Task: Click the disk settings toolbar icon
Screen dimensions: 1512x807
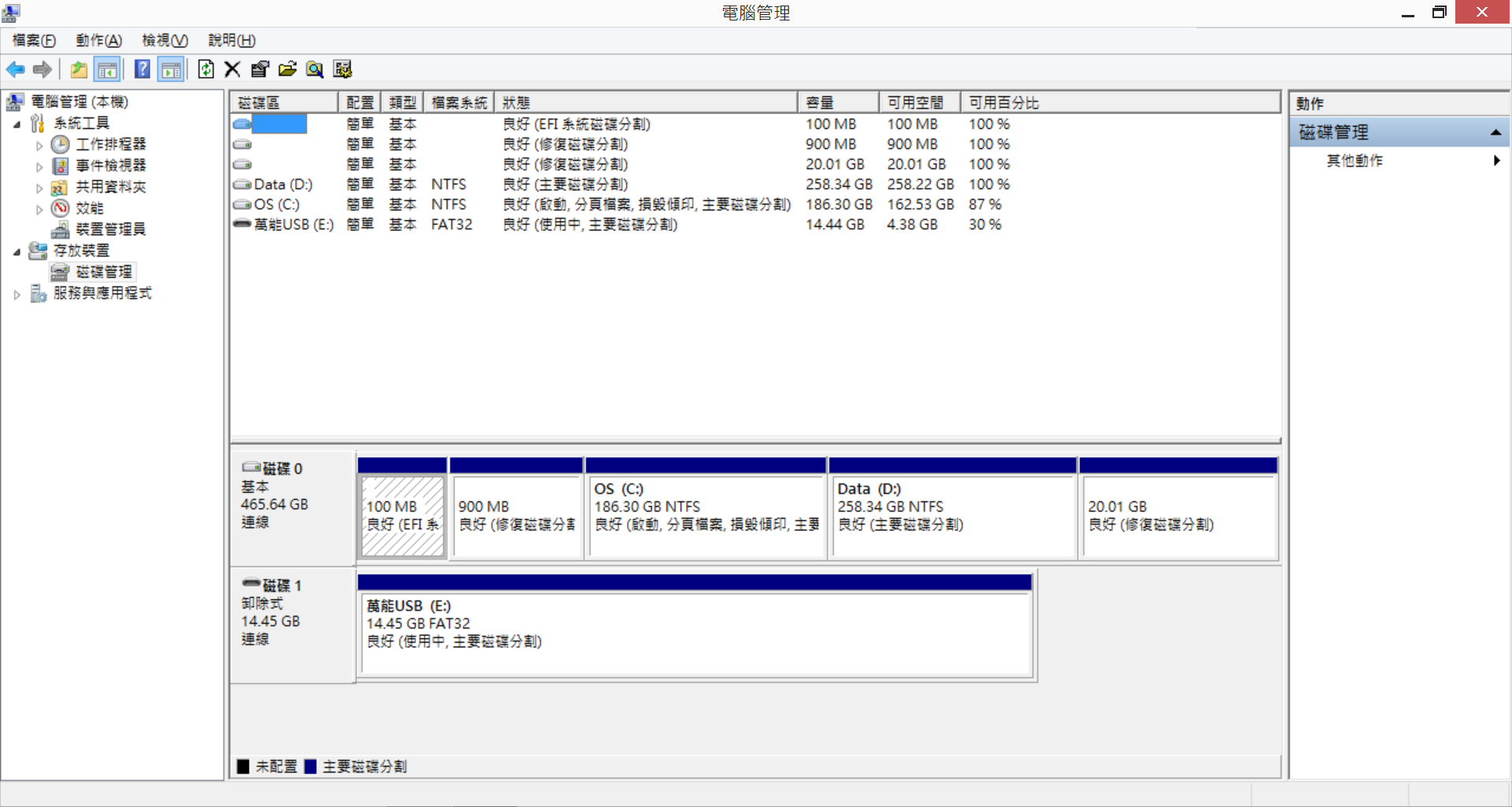Action: pos(343,69)
